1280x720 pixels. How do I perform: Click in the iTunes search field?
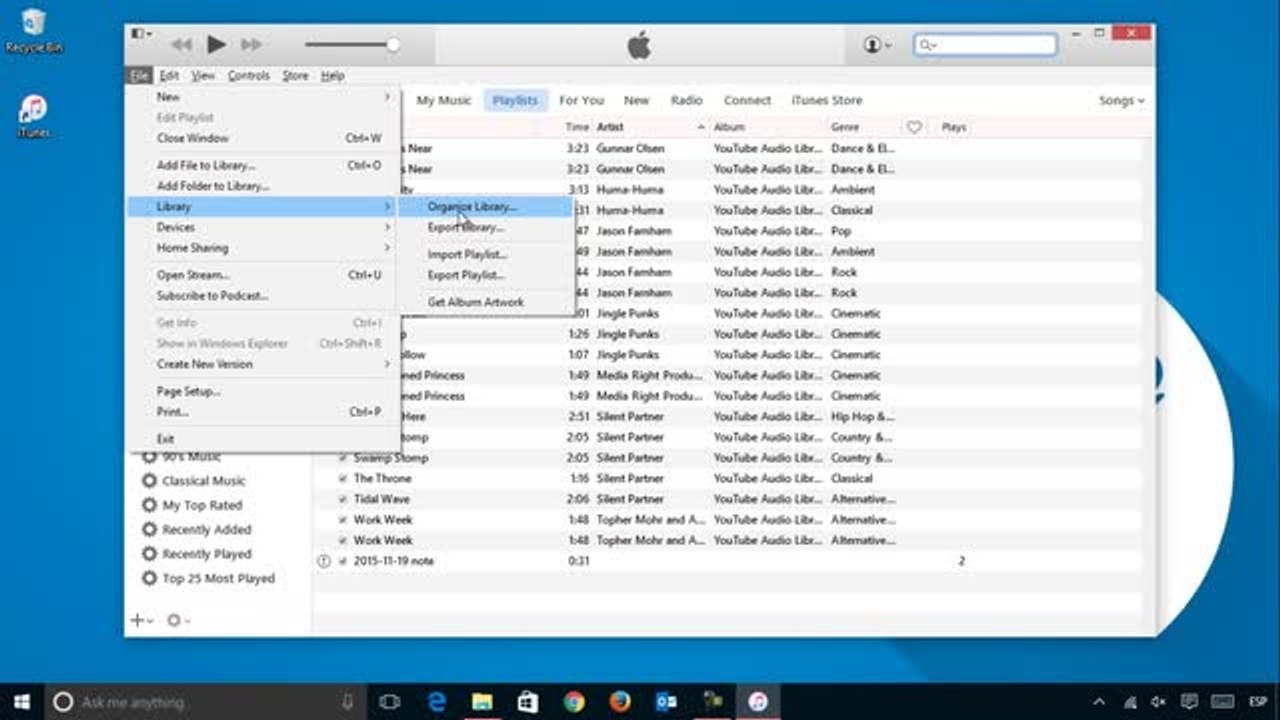(x=985, y=44)
